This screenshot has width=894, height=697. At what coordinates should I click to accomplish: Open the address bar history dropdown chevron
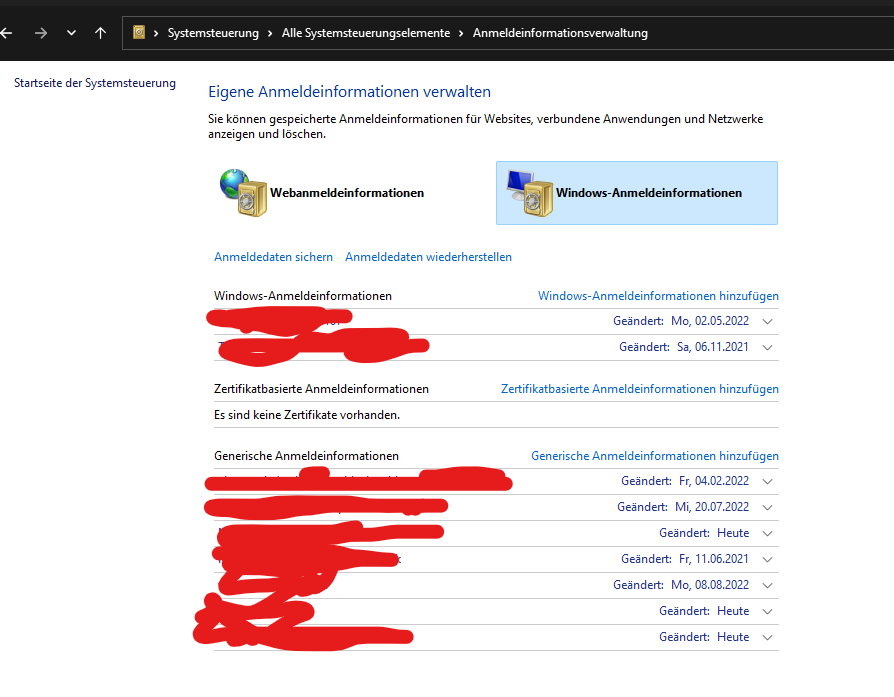(x=70, y=32)
